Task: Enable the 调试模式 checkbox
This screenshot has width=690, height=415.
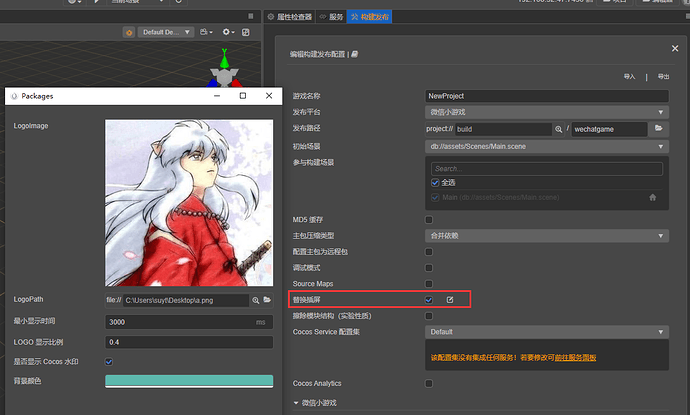Action: point(429,268)
